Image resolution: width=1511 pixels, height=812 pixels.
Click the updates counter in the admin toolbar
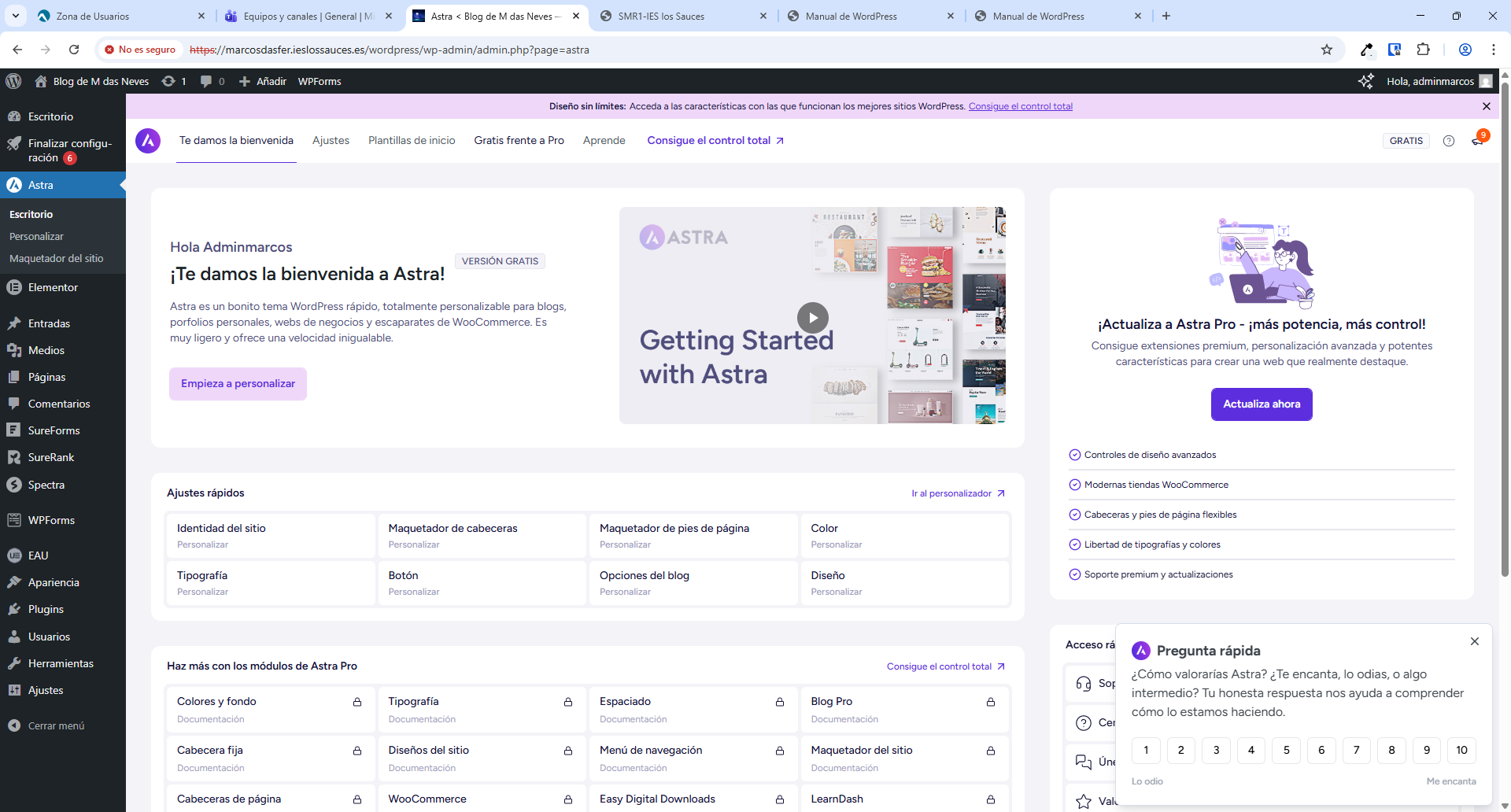click(173, 81)
